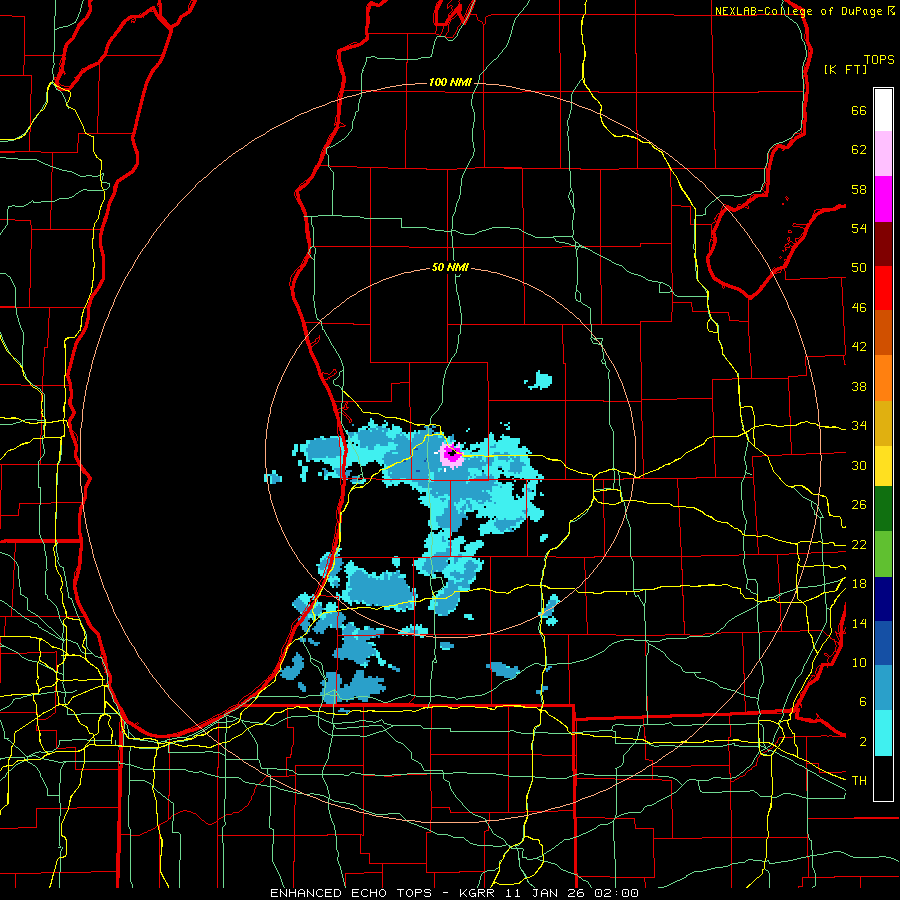Click the dark orange 46 kft legend swatch

(x=883, y=333)
